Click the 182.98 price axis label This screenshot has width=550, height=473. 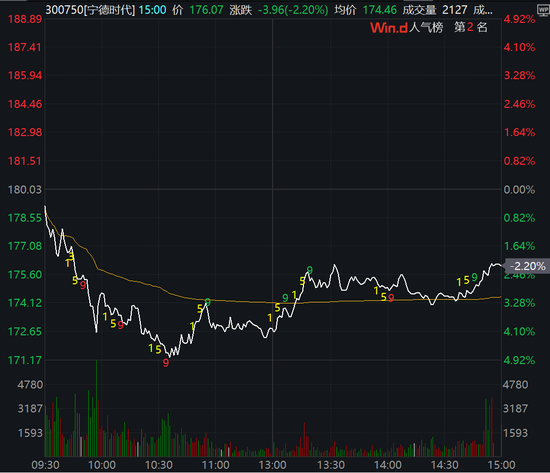click(x=25, y=132)
